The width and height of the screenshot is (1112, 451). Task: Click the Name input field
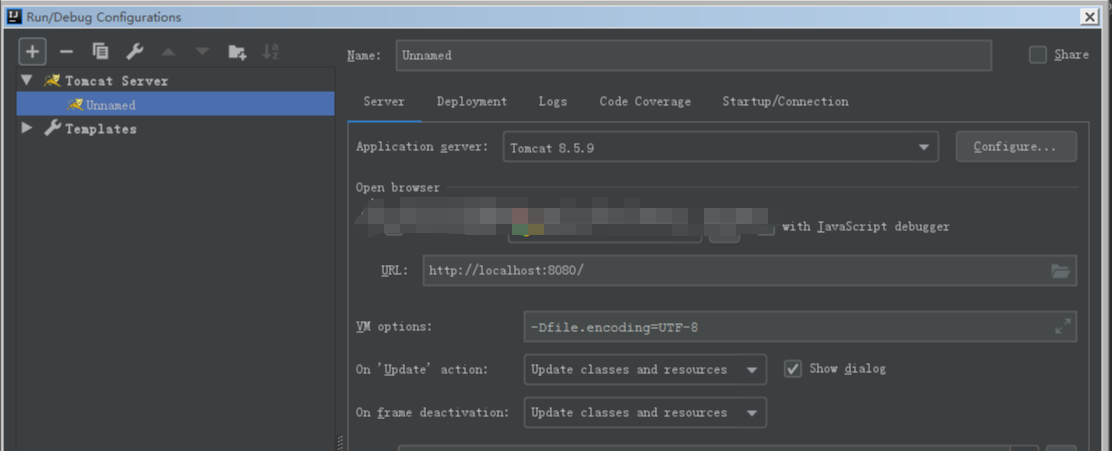pos(694,55)
